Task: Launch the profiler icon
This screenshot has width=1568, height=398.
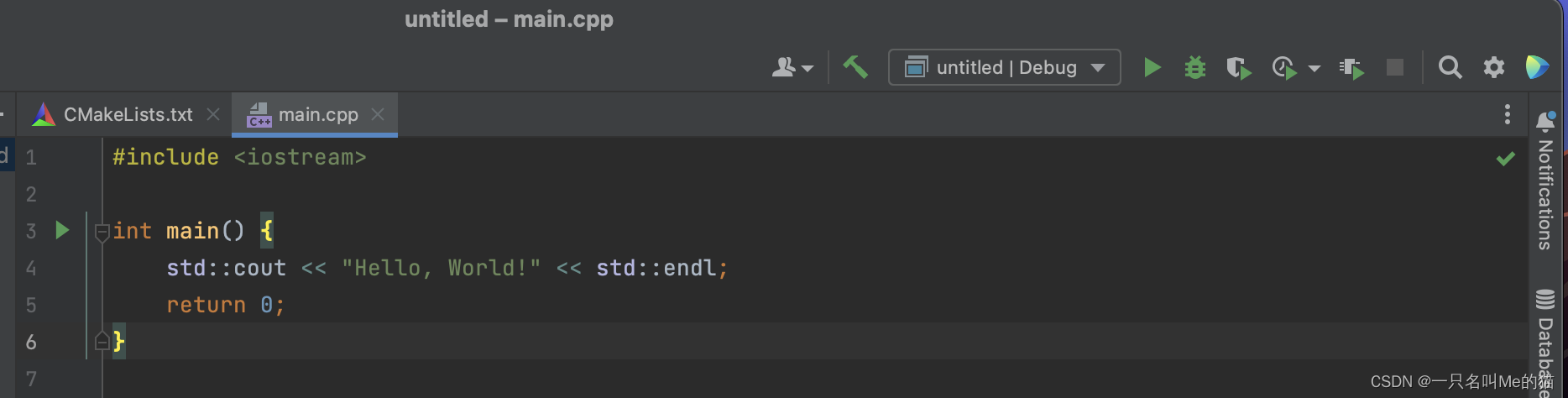Action: [x=1283, y=67]
